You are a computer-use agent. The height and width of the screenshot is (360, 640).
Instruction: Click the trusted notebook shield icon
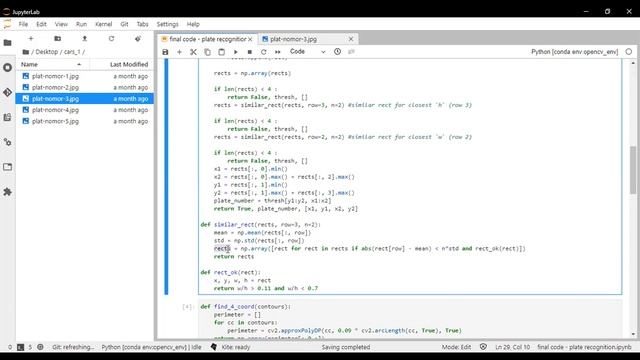(483, 347)
